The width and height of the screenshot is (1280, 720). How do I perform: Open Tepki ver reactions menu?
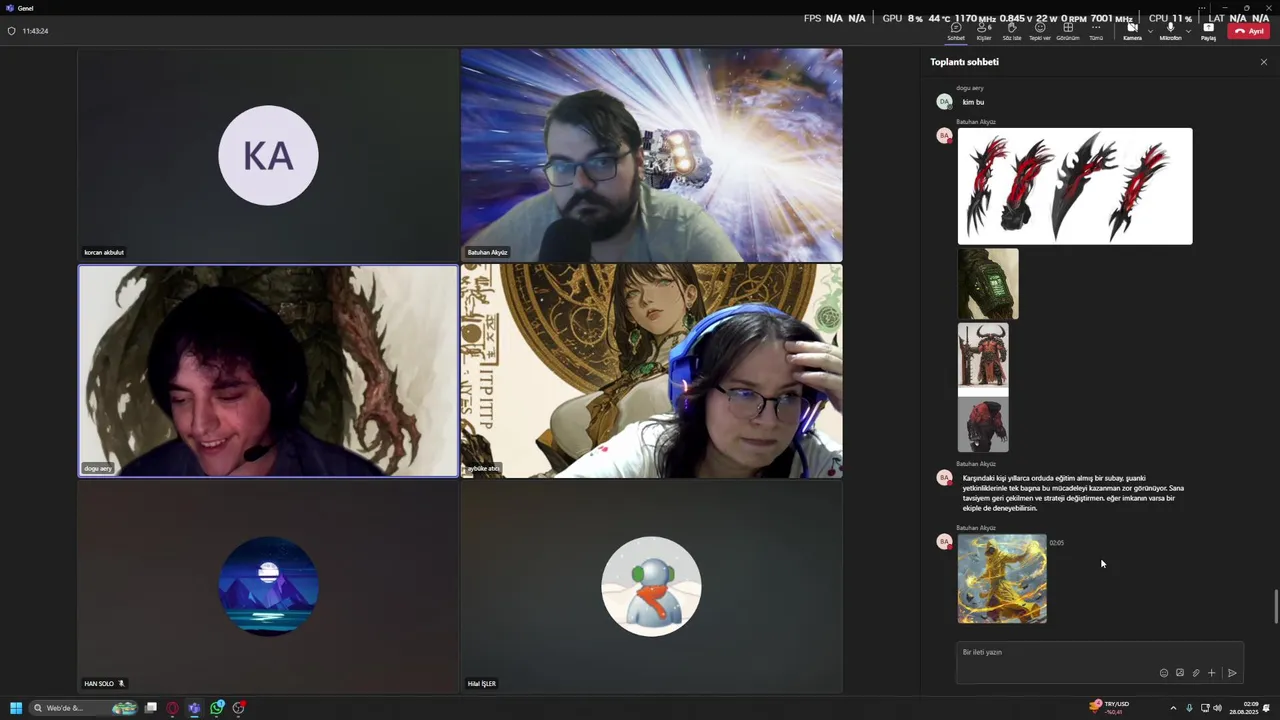pos(1040,32)
